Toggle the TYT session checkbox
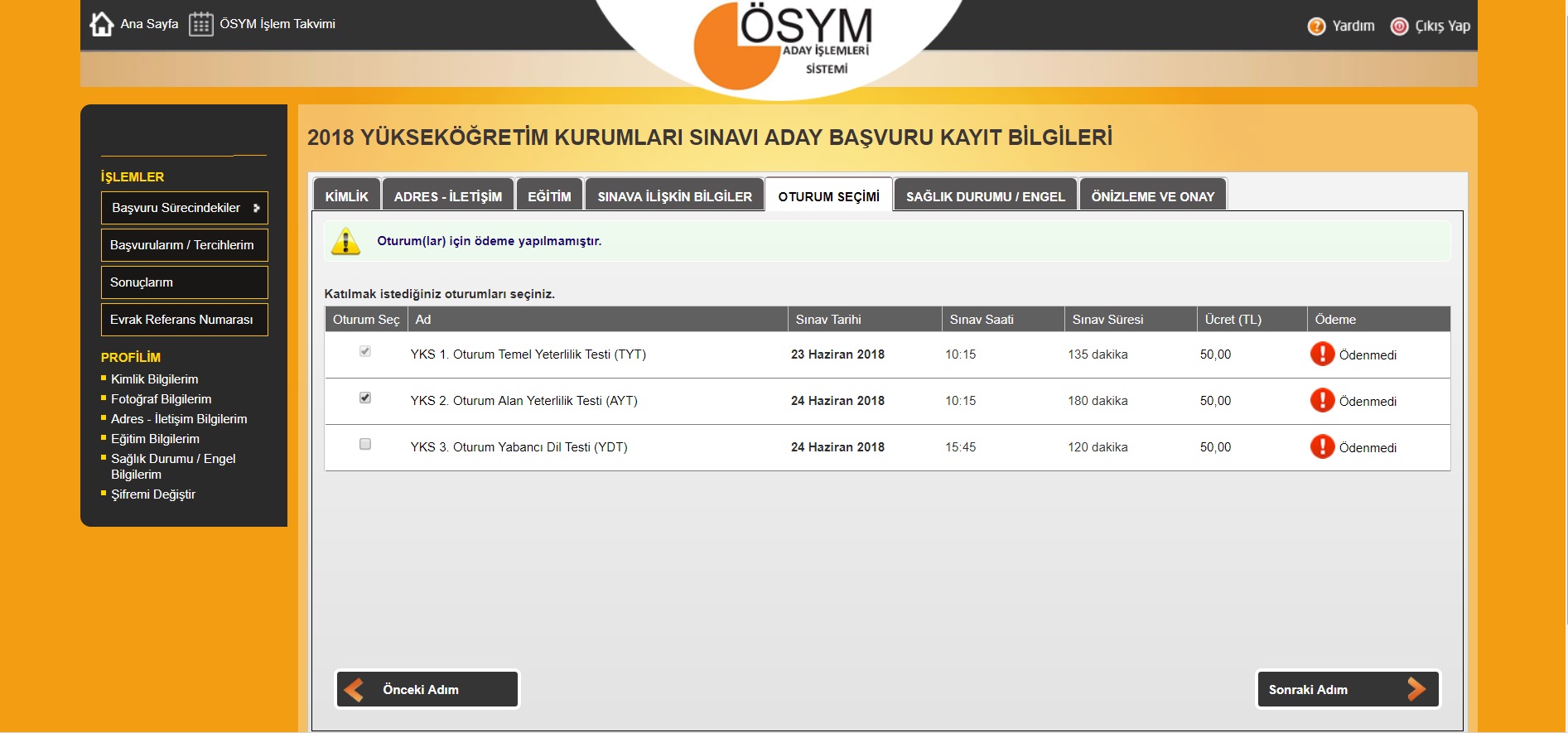Image resolution: width=1568 pixels, height=733 pixels. 364,351
